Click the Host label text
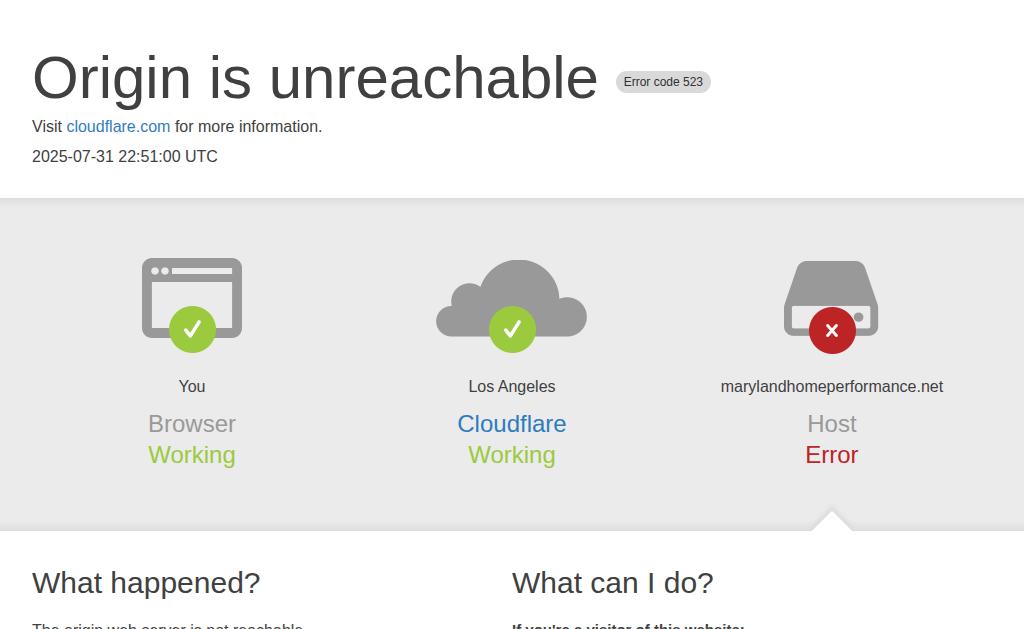 click(x=831, y=424)
